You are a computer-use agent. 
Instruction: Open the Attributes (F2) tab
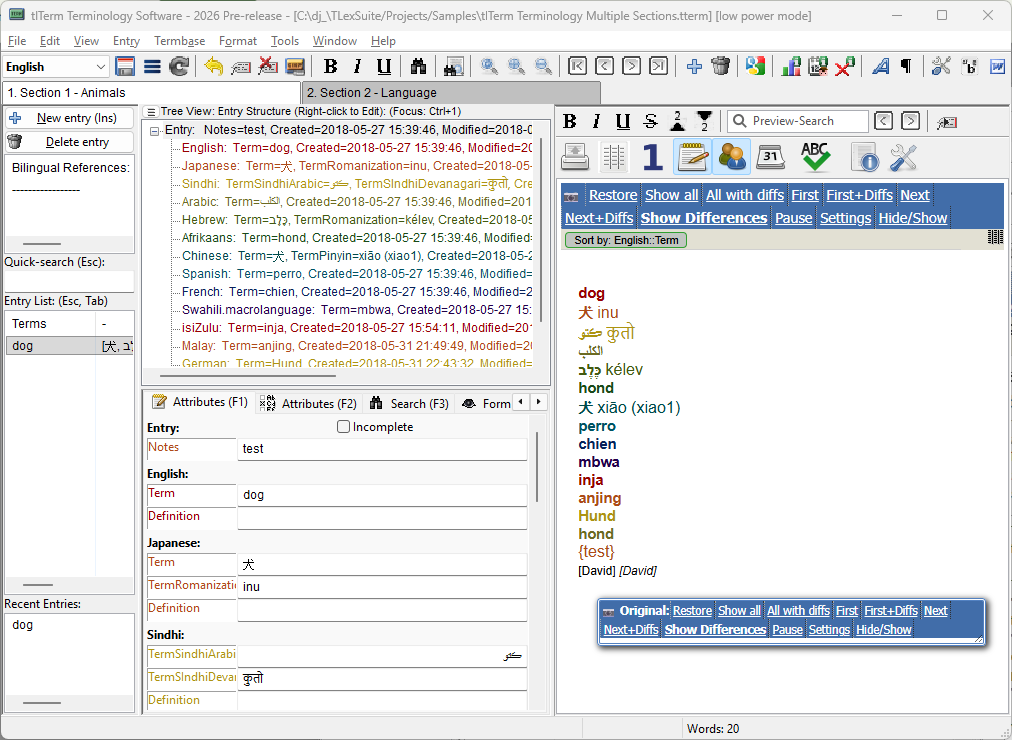point(309,404)
